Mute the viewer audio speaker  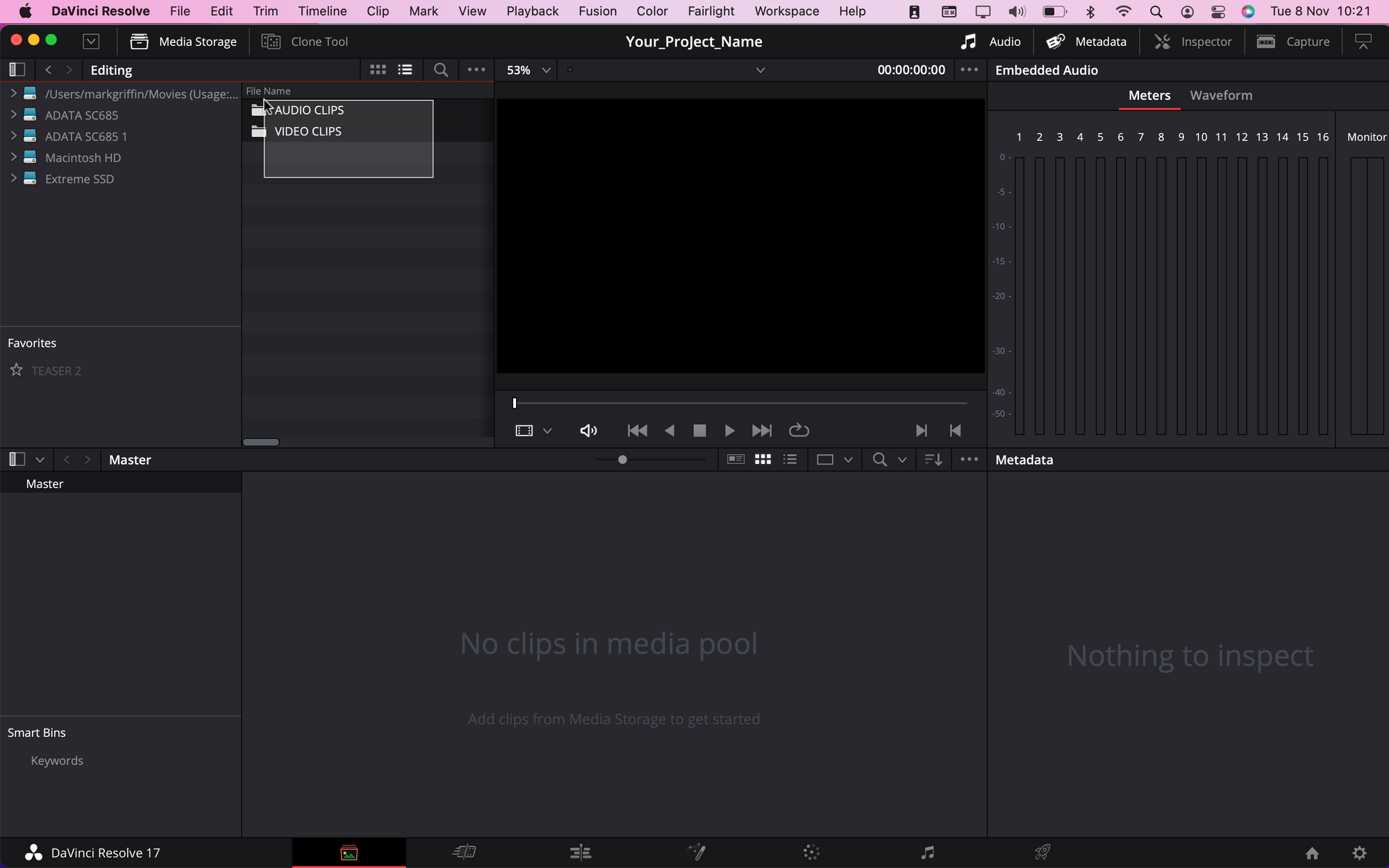[588, 431]
